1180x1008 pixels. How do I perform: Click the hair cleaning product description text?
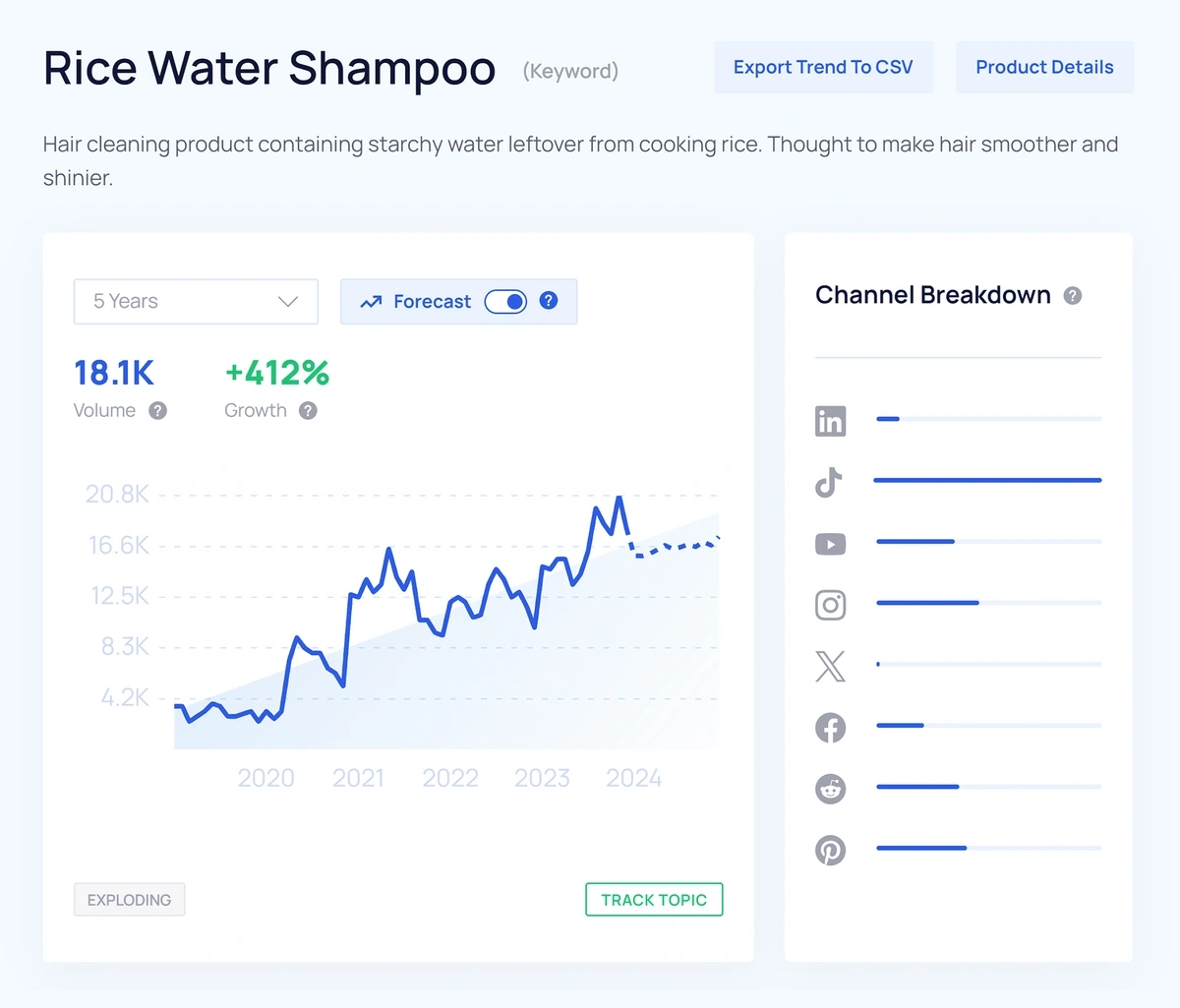click(580, 161)
